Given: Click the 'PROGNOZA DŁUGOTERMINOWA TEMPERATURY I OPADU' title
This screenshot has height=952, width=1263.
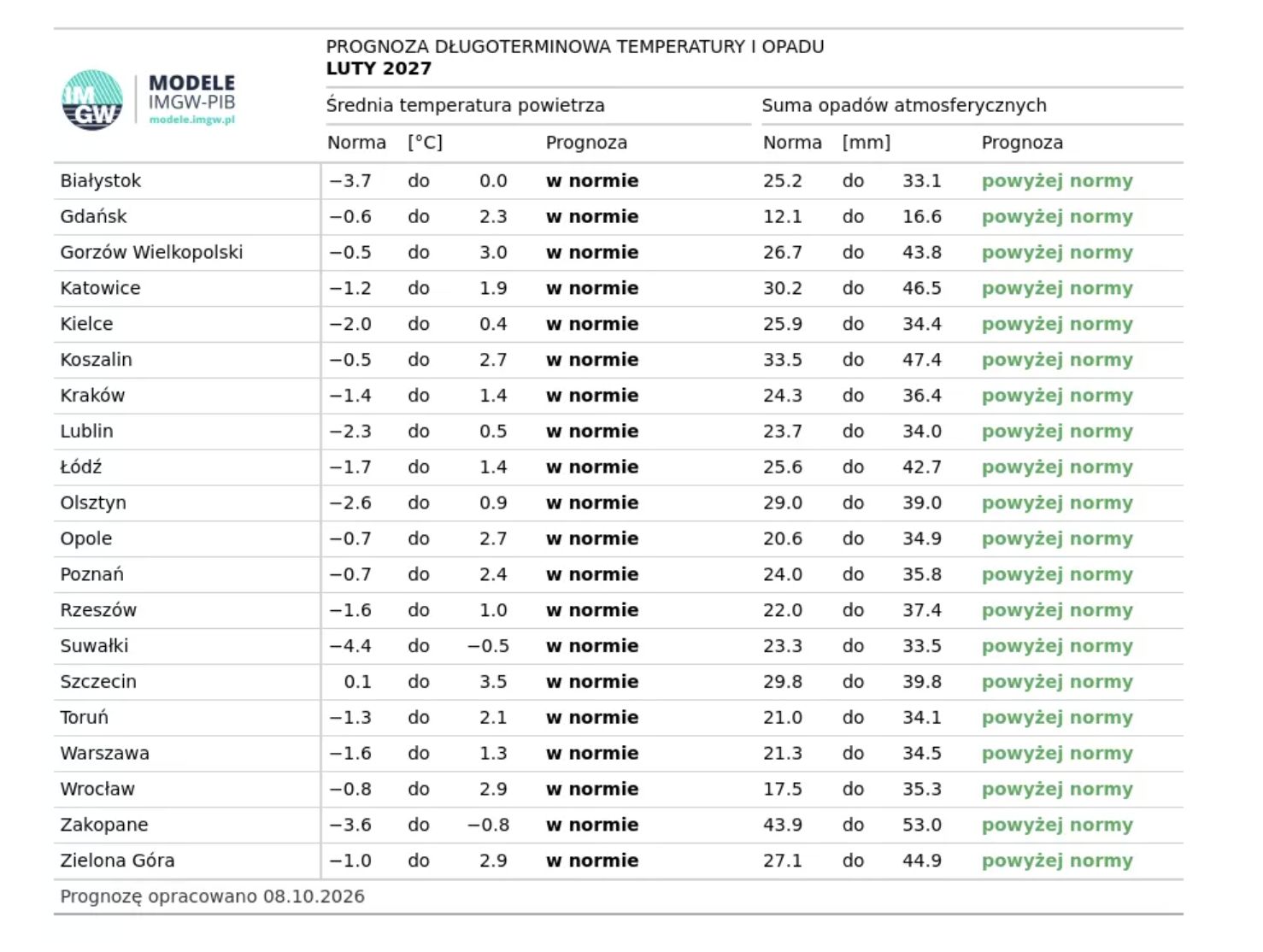Looking at the screenshot, I should pos(575,47).
